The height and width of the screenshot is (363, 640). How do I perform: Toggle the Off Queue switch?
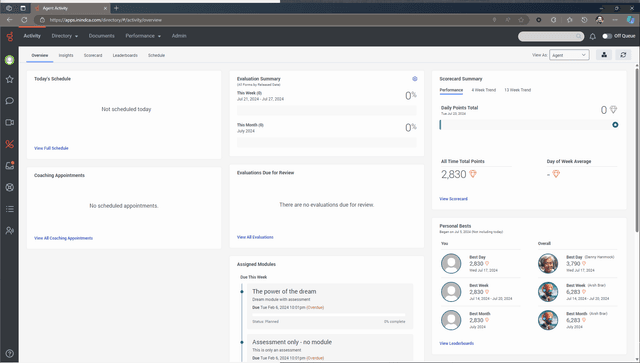607,36
